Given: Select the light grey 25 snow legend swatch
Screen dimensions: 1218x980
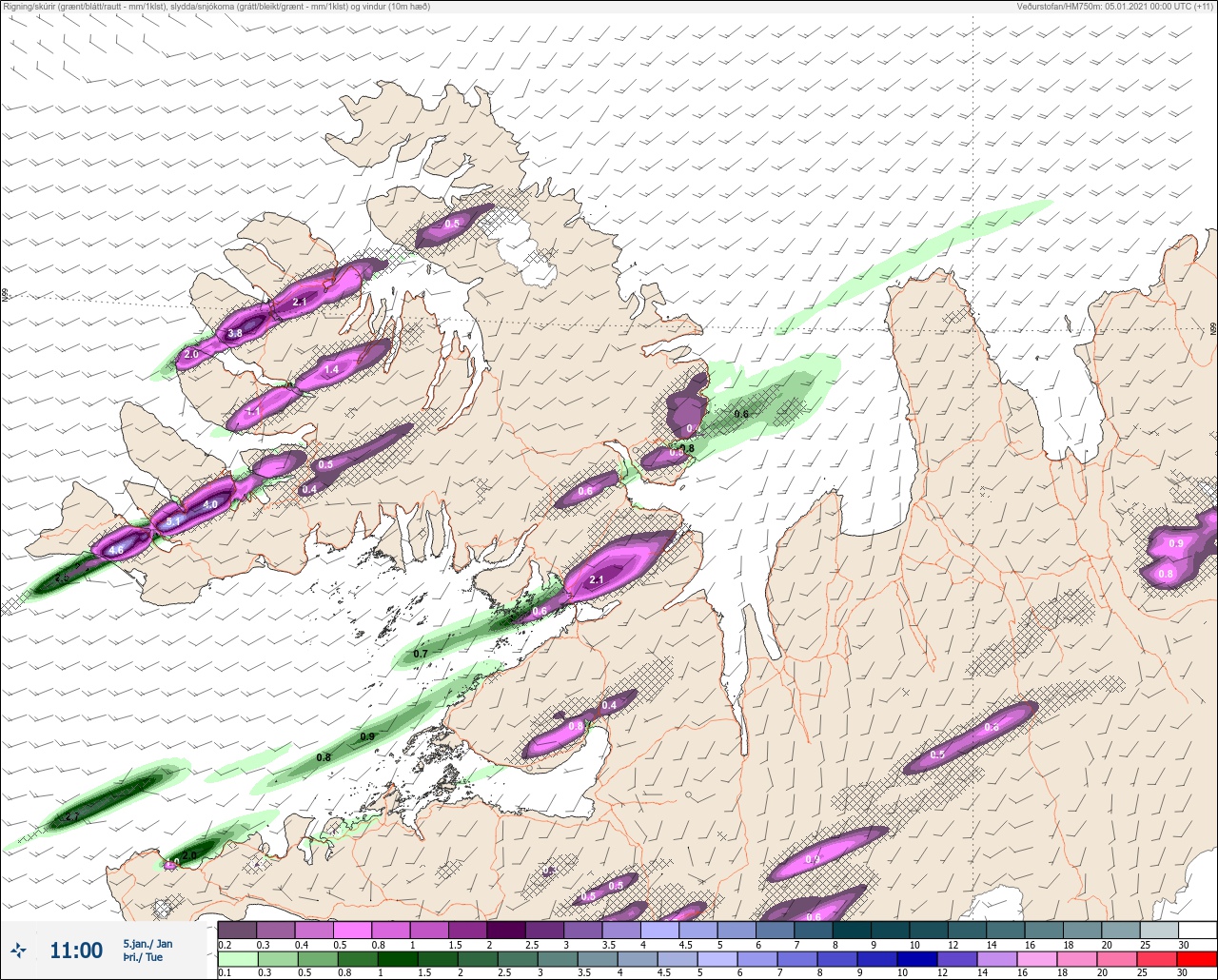Looking at the screenshot, I should pos(1158,930).
